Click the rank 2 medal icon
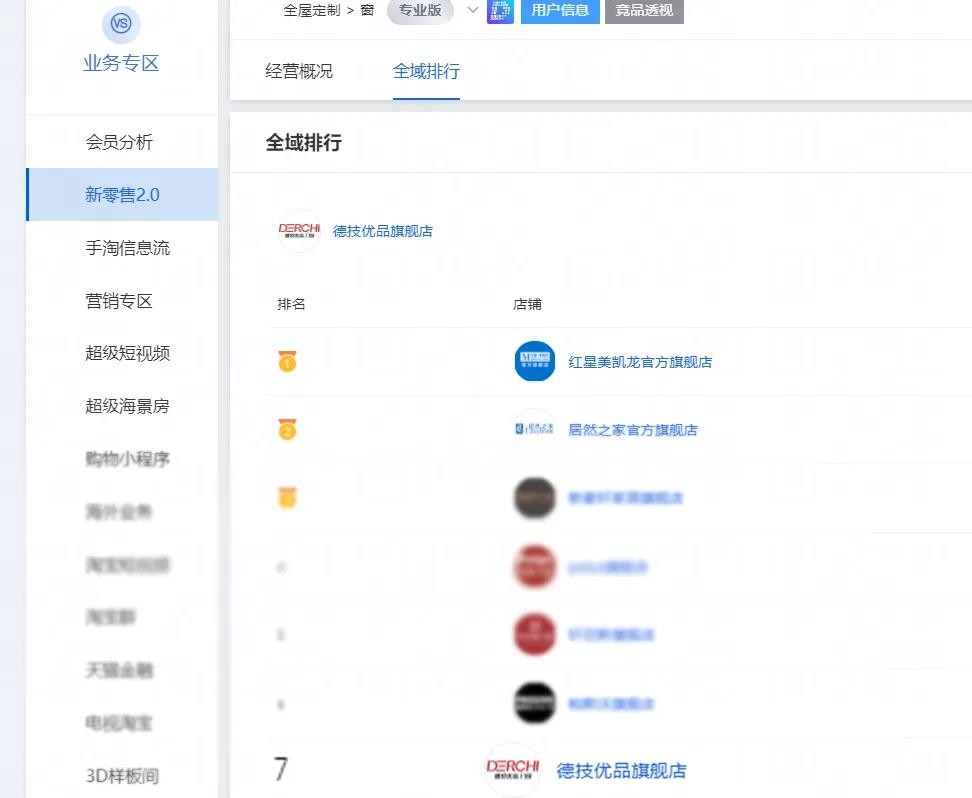The height and width of the screenshot is (798, 972). [287, 429]
